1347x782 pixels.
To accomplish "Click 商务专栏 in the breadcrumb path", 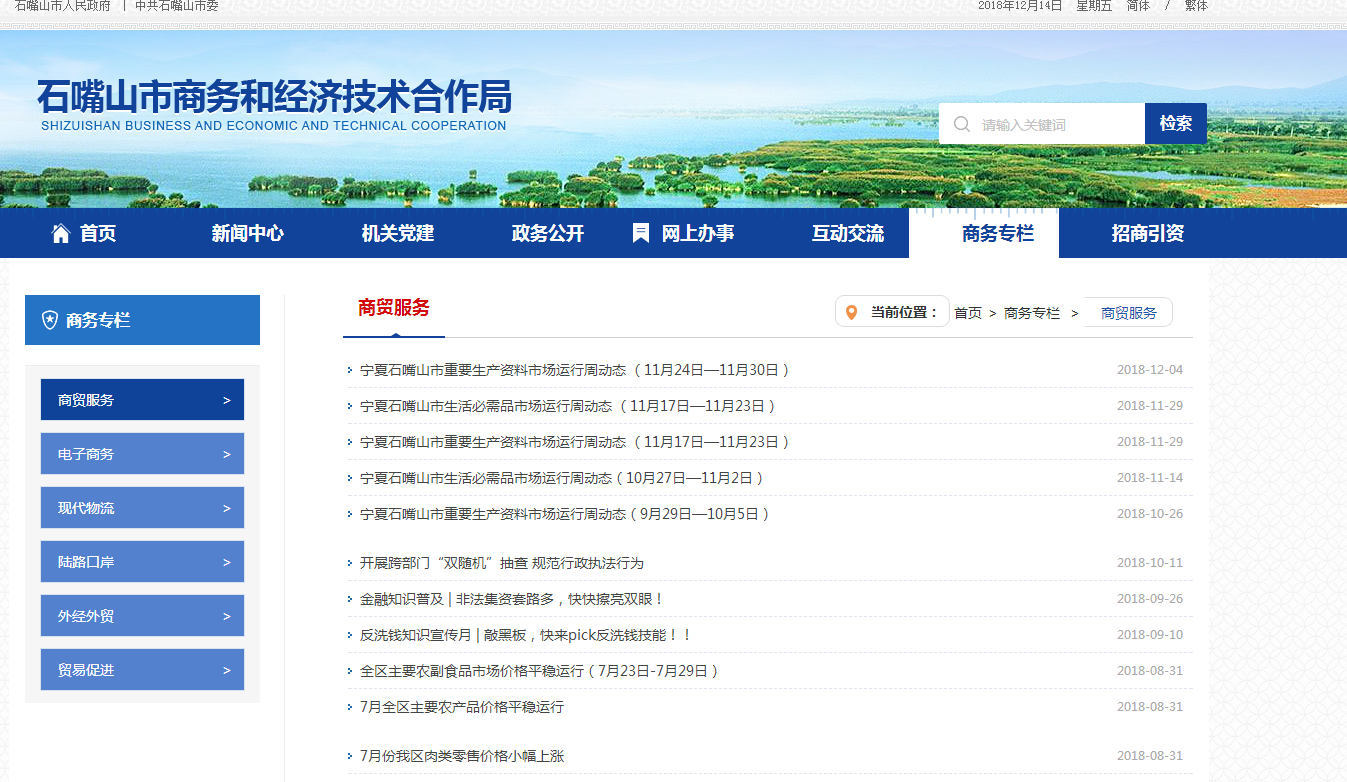I will pyautogui.click(x=1031, y=313).
